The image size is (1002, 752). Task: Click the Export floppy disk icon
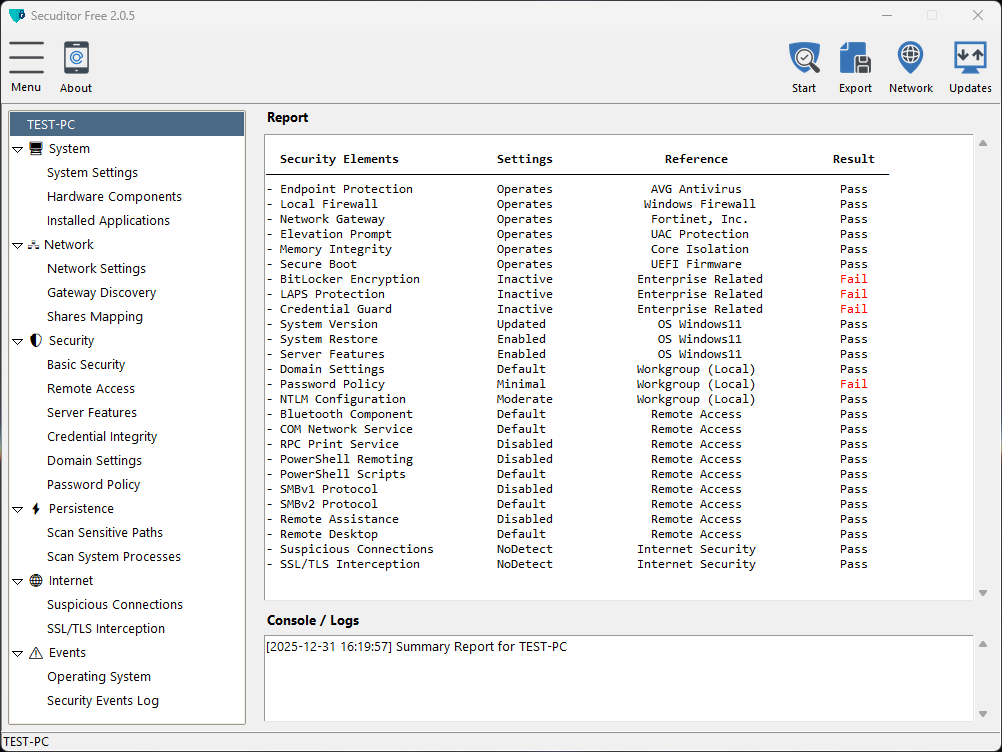point(855,58)
